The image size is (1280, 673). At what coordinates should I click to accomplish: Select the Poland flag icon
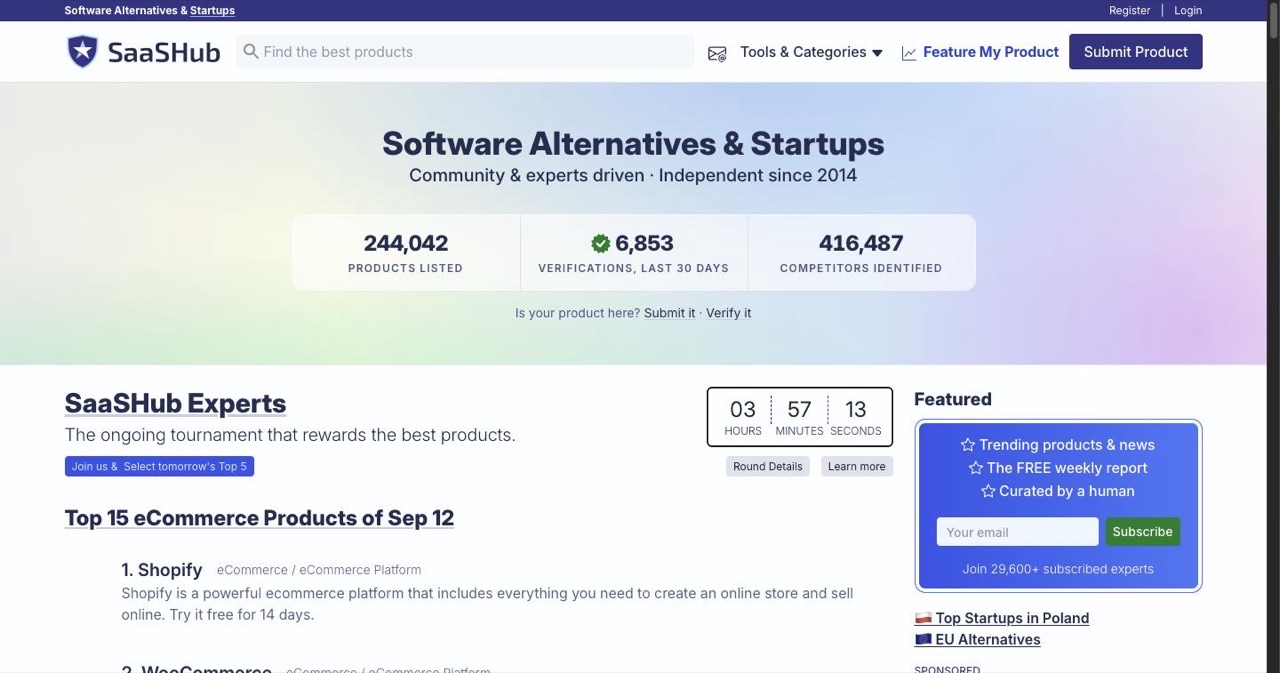point(923,618)
